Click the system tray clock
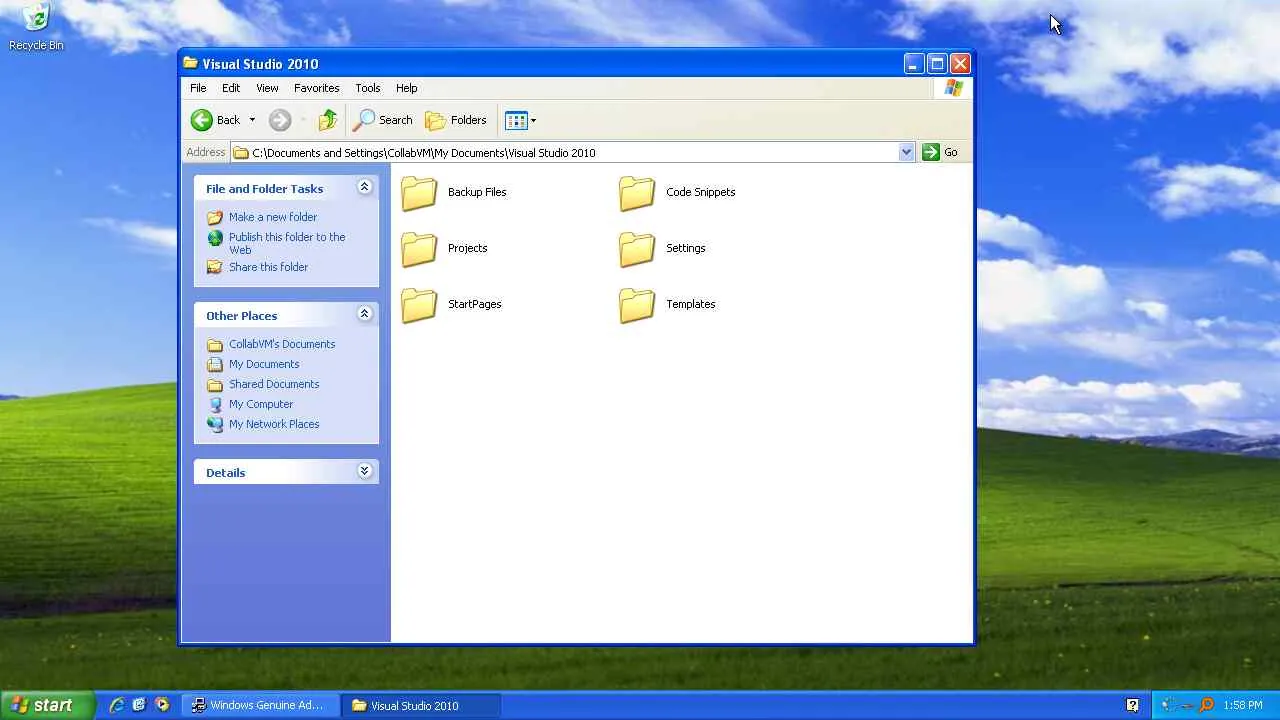The image size is (1280, 720). click(1243, 705)
